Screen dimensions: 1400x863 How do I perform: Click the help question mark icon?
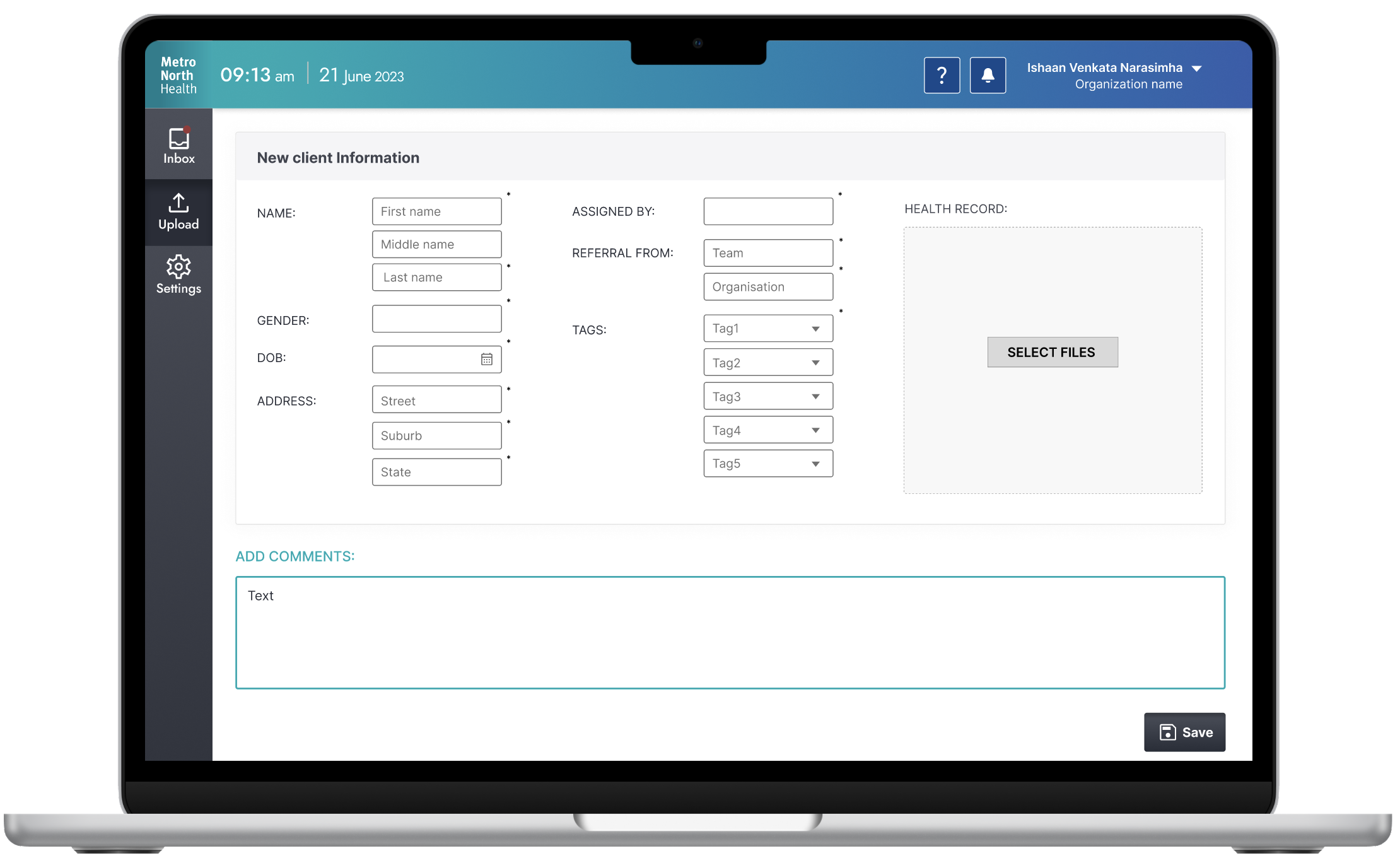coord(942,75)
